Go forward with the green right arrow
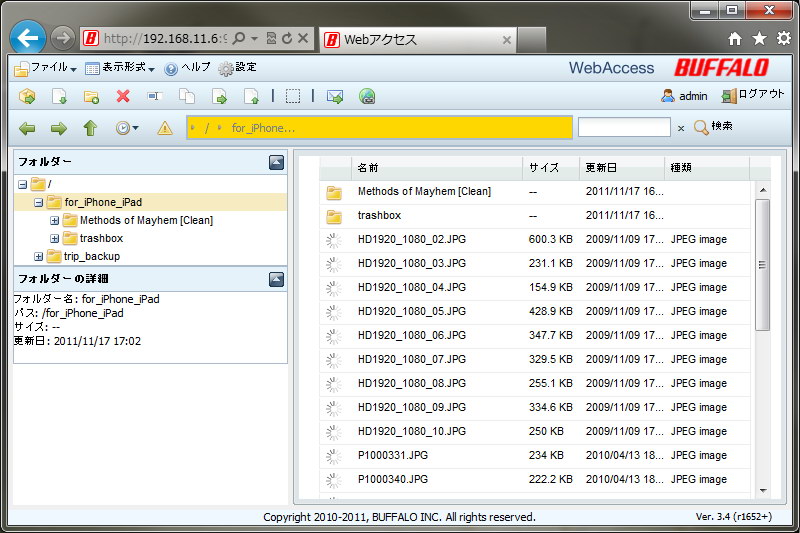This screenshot has width=800, height=533. click(x=59, y=128)
